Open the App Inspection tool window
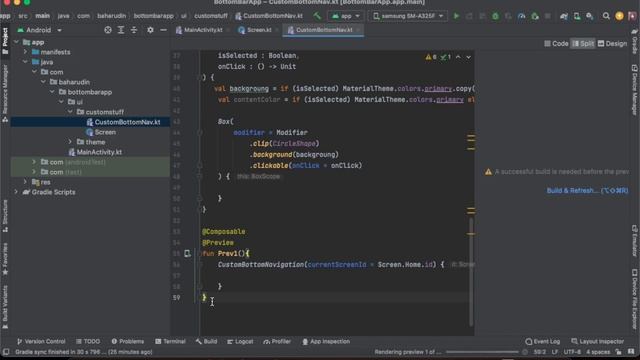 tap(326, 341)
